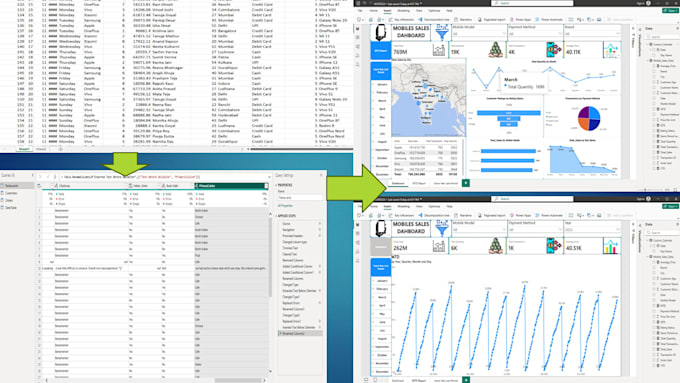Image resolution: width=680 pixels, height=383 pixels.
Task: Tick May checkbox in MTD-page month slicer
Action: (x=373, y=314)
